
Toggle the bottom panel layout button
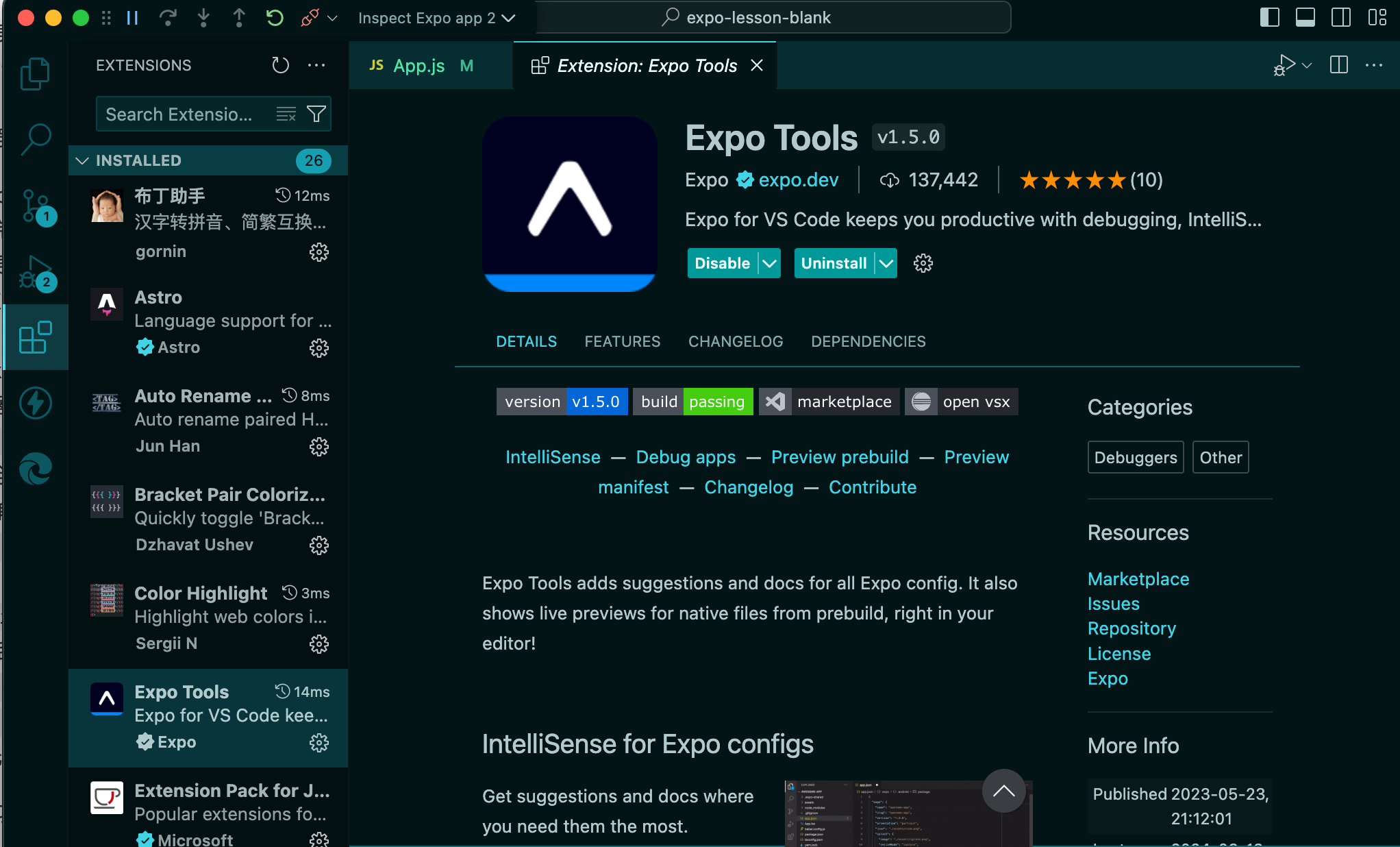(1305, 18)
